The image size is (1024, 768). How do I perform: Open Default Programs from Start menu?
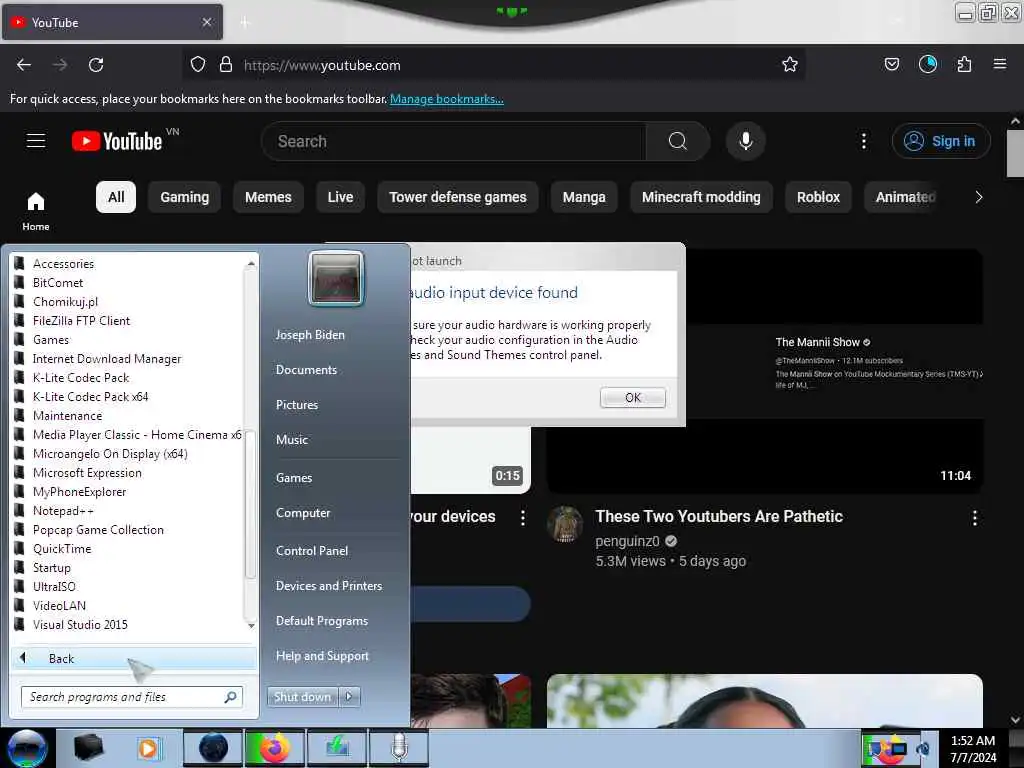(x=321, y=620)
